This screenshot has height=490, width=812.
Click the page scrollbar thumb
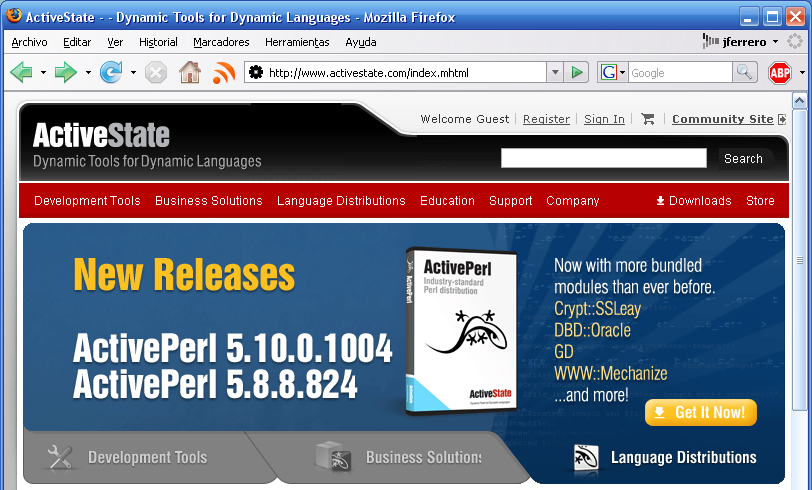(800, 260)
